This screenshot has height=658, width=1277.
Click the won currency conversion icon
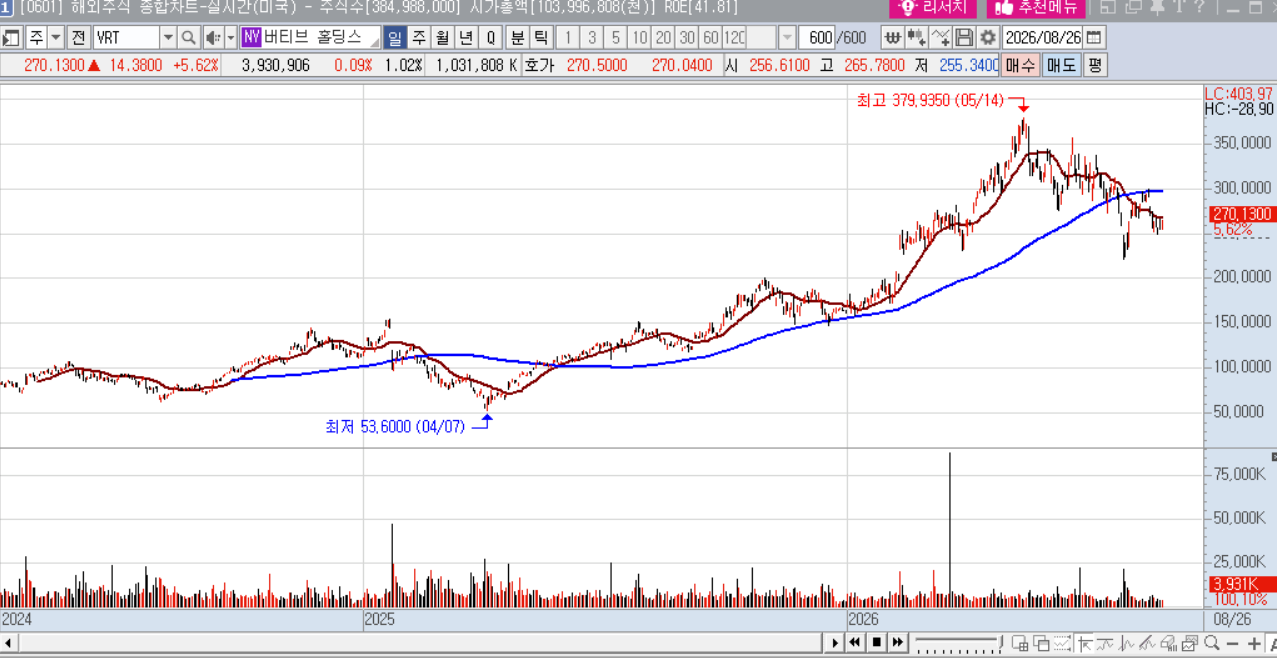coord(891,38)
